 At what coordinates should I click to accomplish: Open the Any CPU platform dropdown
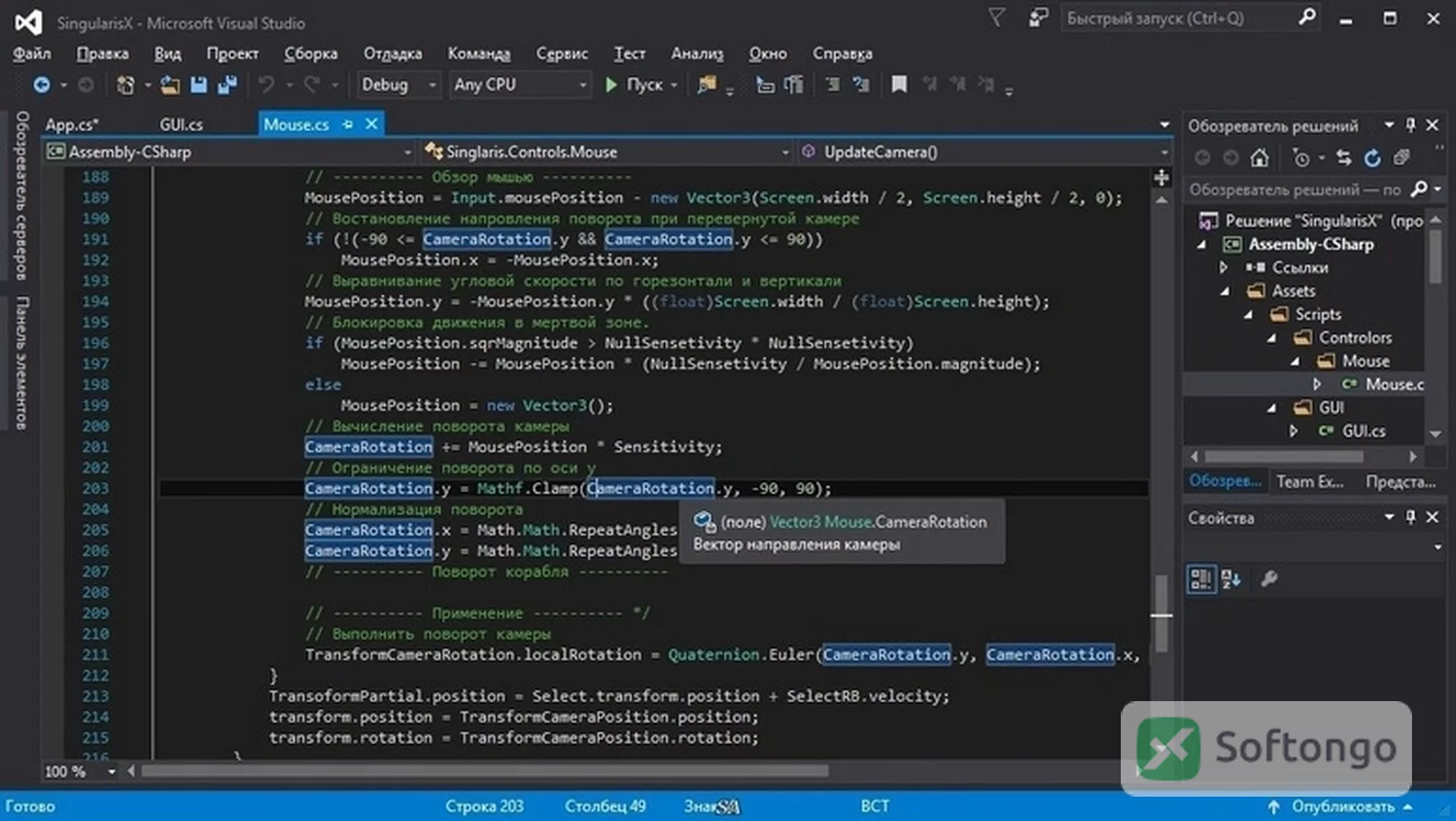point(520,85)
